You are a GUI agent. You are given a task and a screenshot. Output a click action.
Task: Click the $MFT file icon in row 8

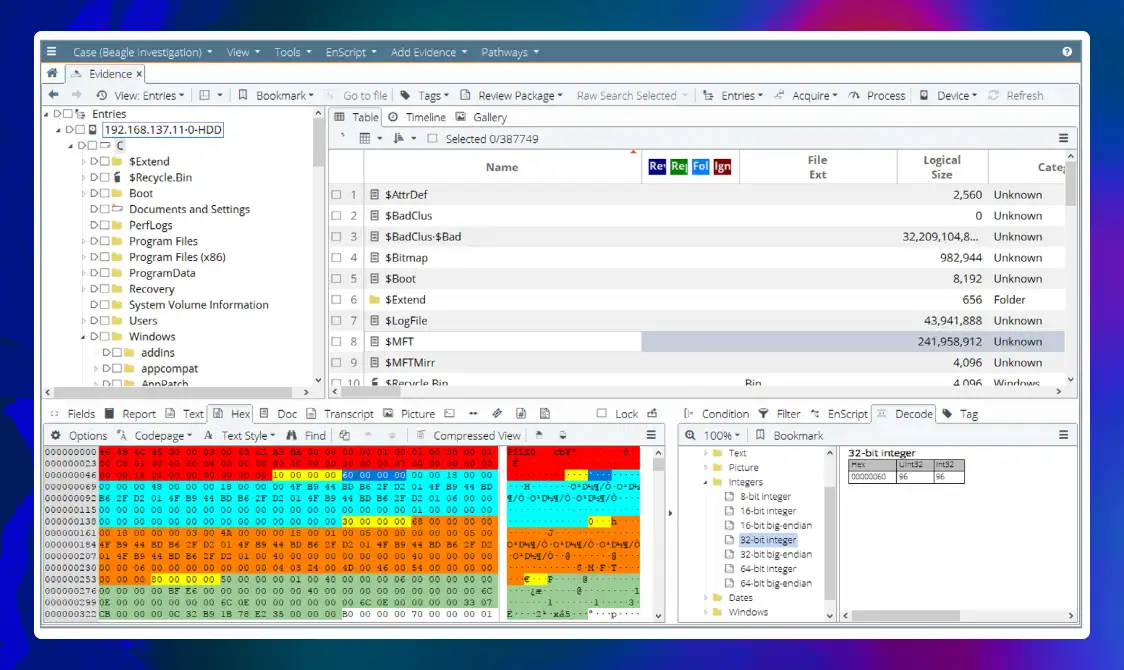[x=374, y=342]
